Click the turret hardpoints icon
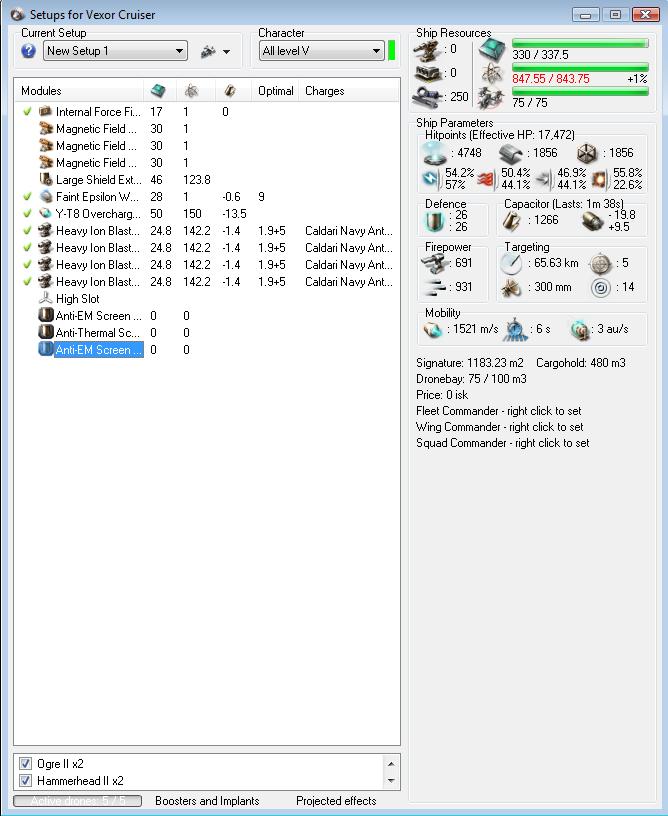This screenshot has height=816, width=668. 429,50
